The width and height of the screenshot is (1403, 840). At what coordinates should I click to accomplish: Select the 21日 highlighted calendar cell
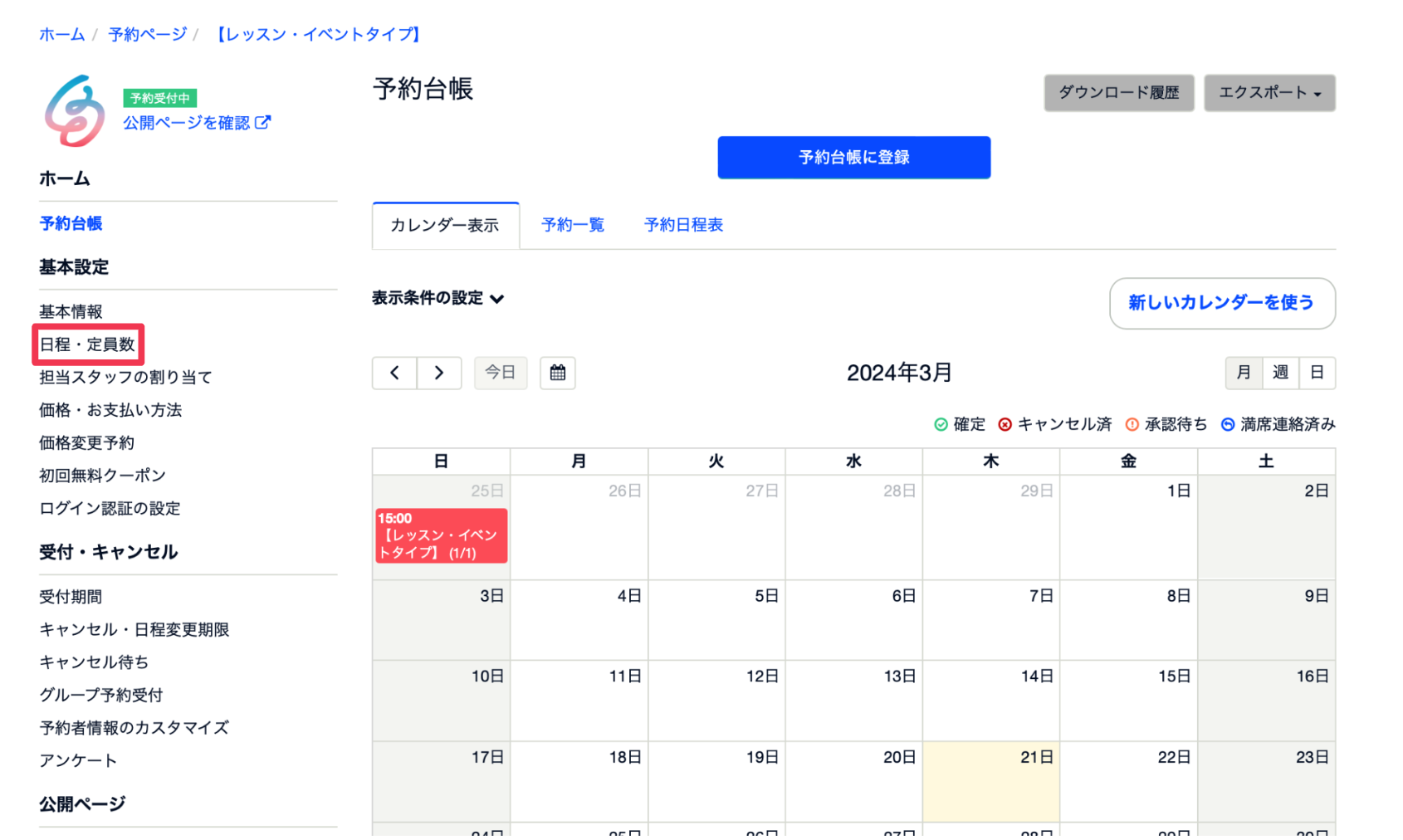coord(991,782)
